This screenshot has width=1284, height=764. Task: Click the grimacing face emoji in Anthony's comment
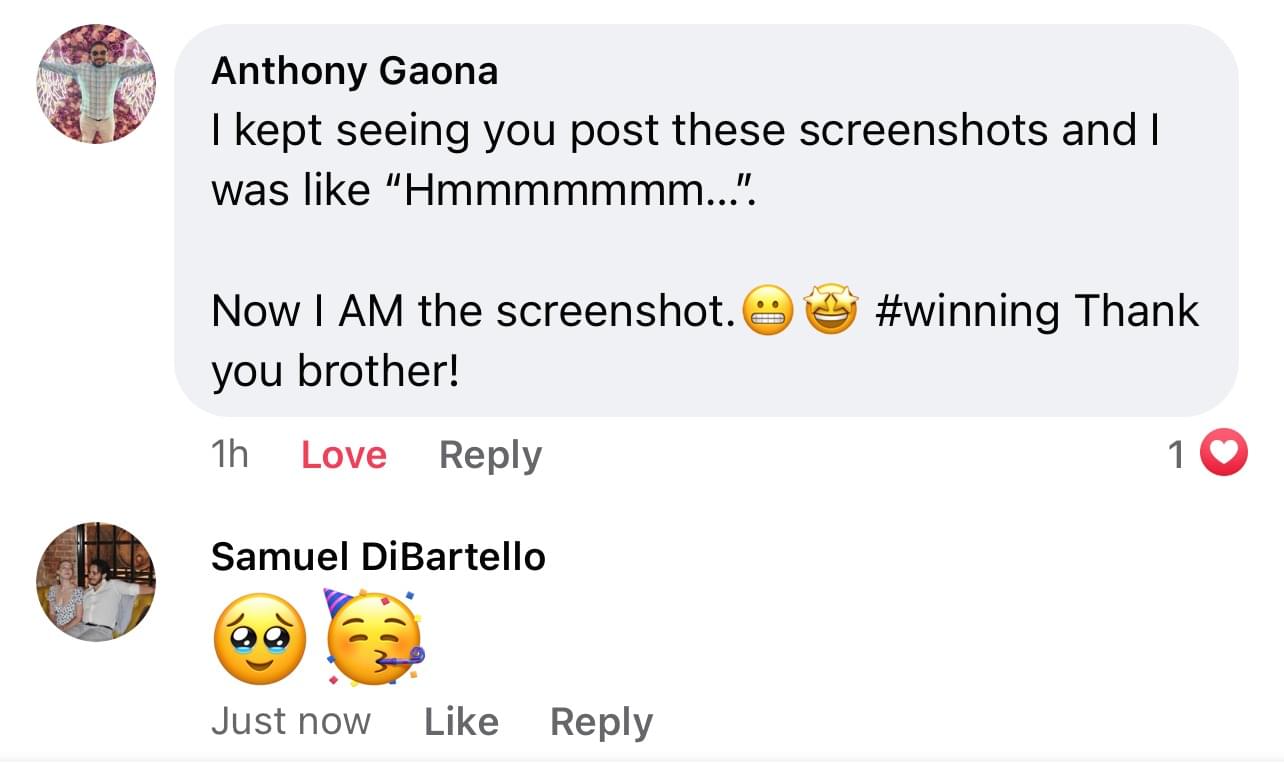click(x=768, y=312)
